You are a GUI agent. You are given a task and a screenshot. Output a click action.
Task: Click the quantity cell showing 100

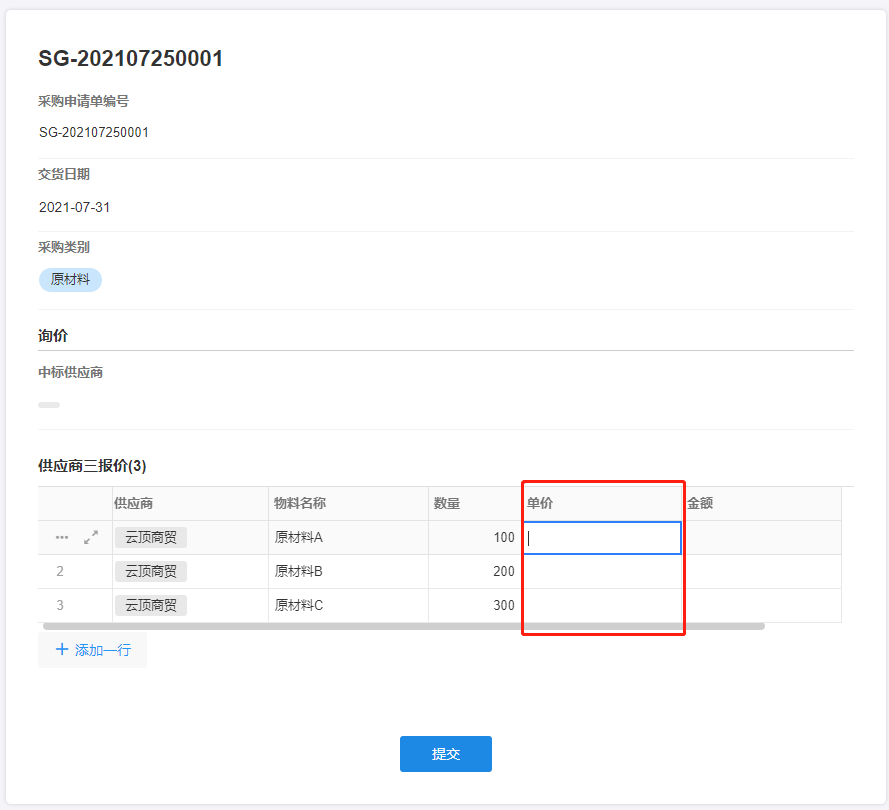(x=475, y=538)
